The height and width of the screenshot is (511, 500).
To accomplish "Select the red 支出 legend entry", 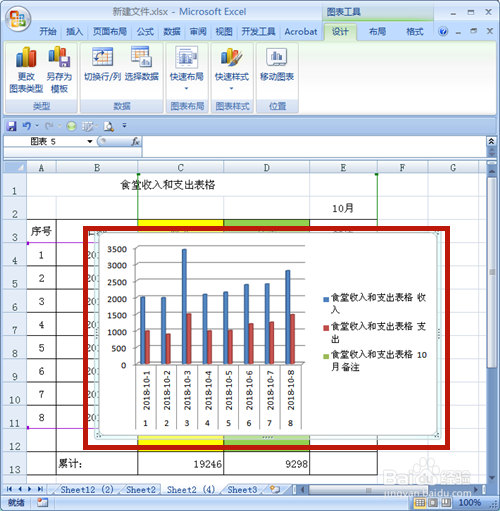I will pyautogui.click(x=375, y=332).
